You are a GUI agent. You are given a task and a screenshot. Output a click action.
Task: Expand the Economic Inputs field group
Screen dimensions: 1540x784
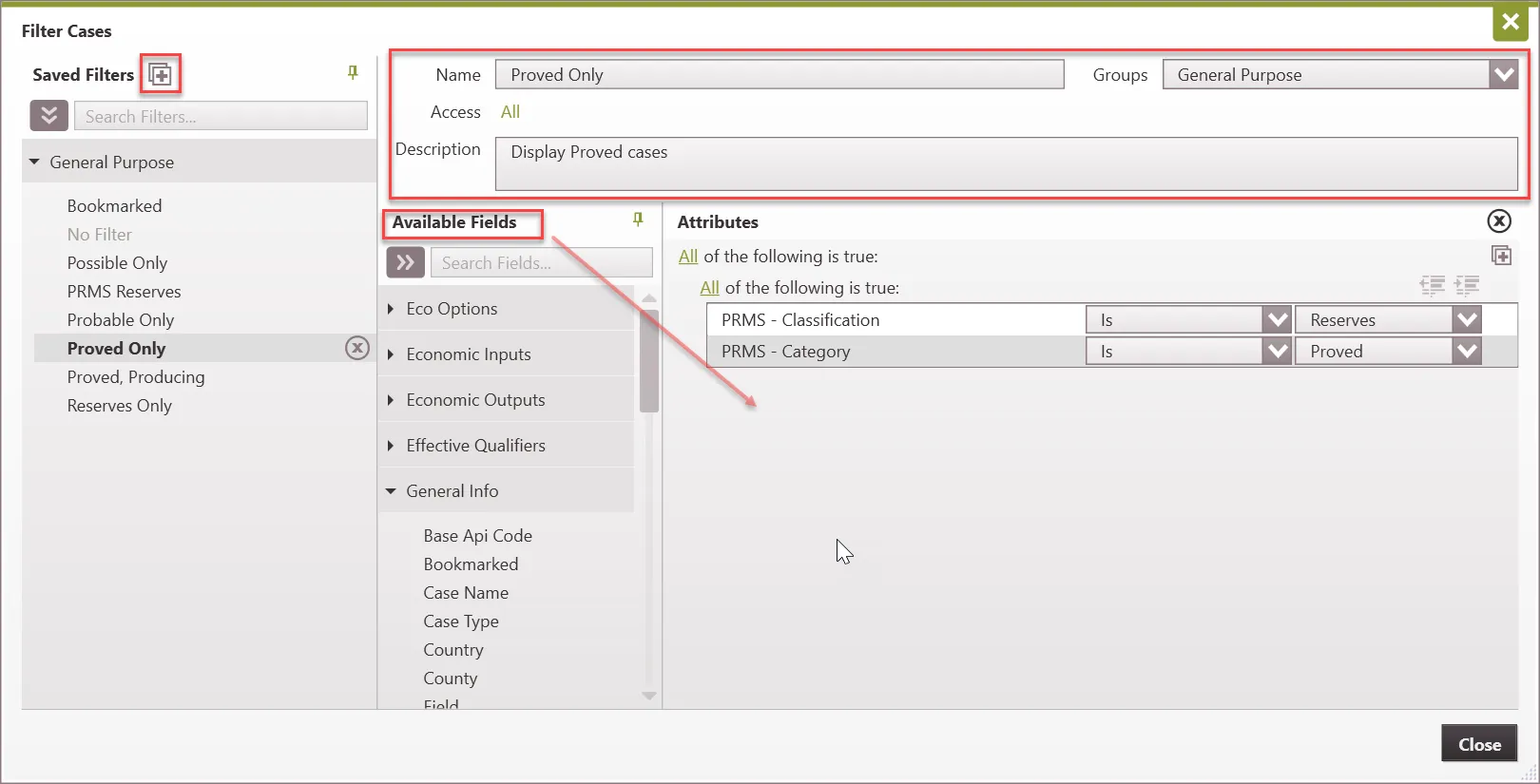tap(391, 354)
